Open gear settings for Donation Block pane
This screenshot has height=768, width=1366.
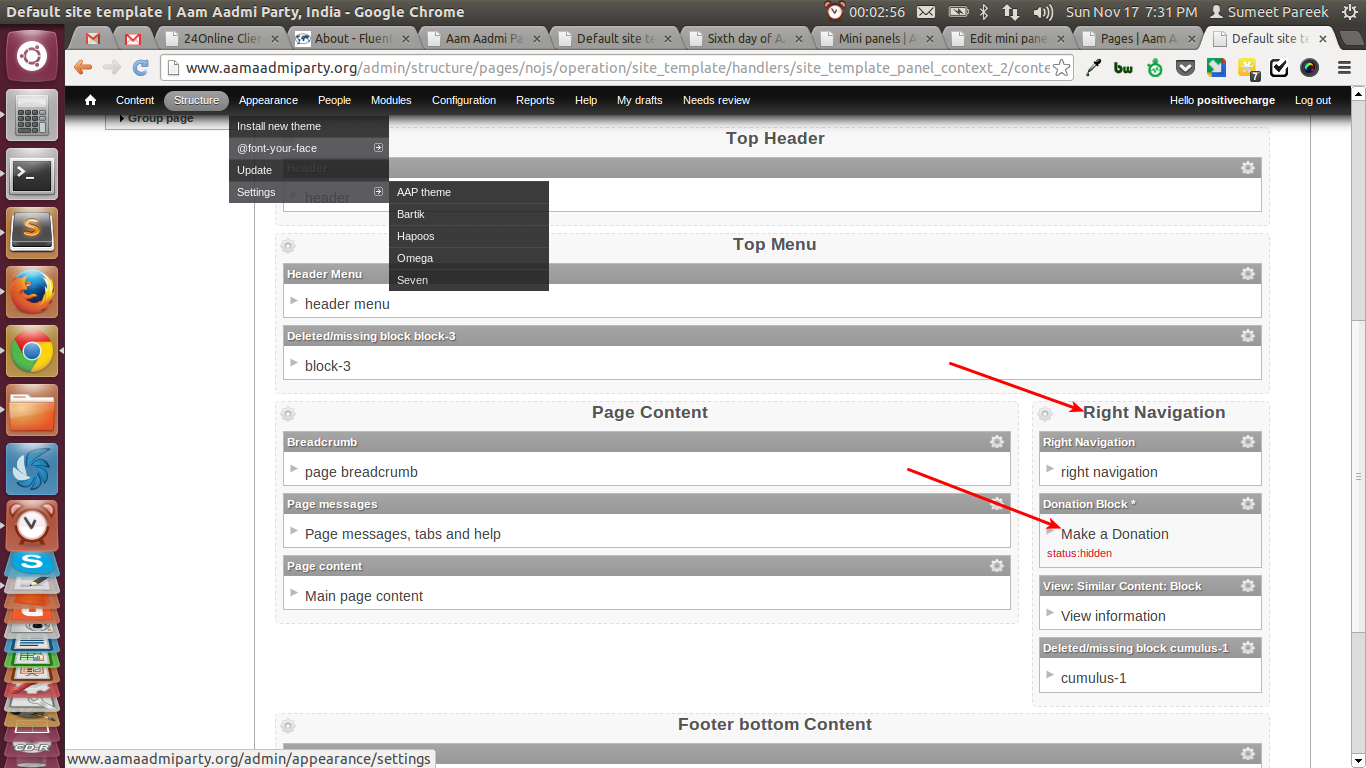pos(1248,503)
